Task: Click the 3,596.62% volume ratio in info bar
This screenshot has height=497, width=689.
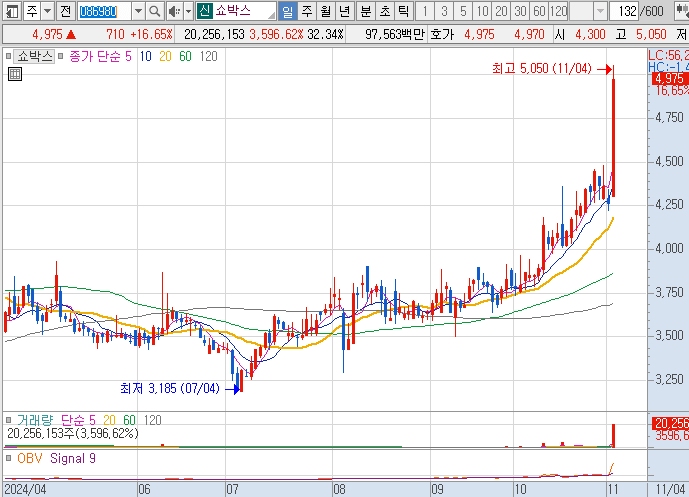Action: 276,34
